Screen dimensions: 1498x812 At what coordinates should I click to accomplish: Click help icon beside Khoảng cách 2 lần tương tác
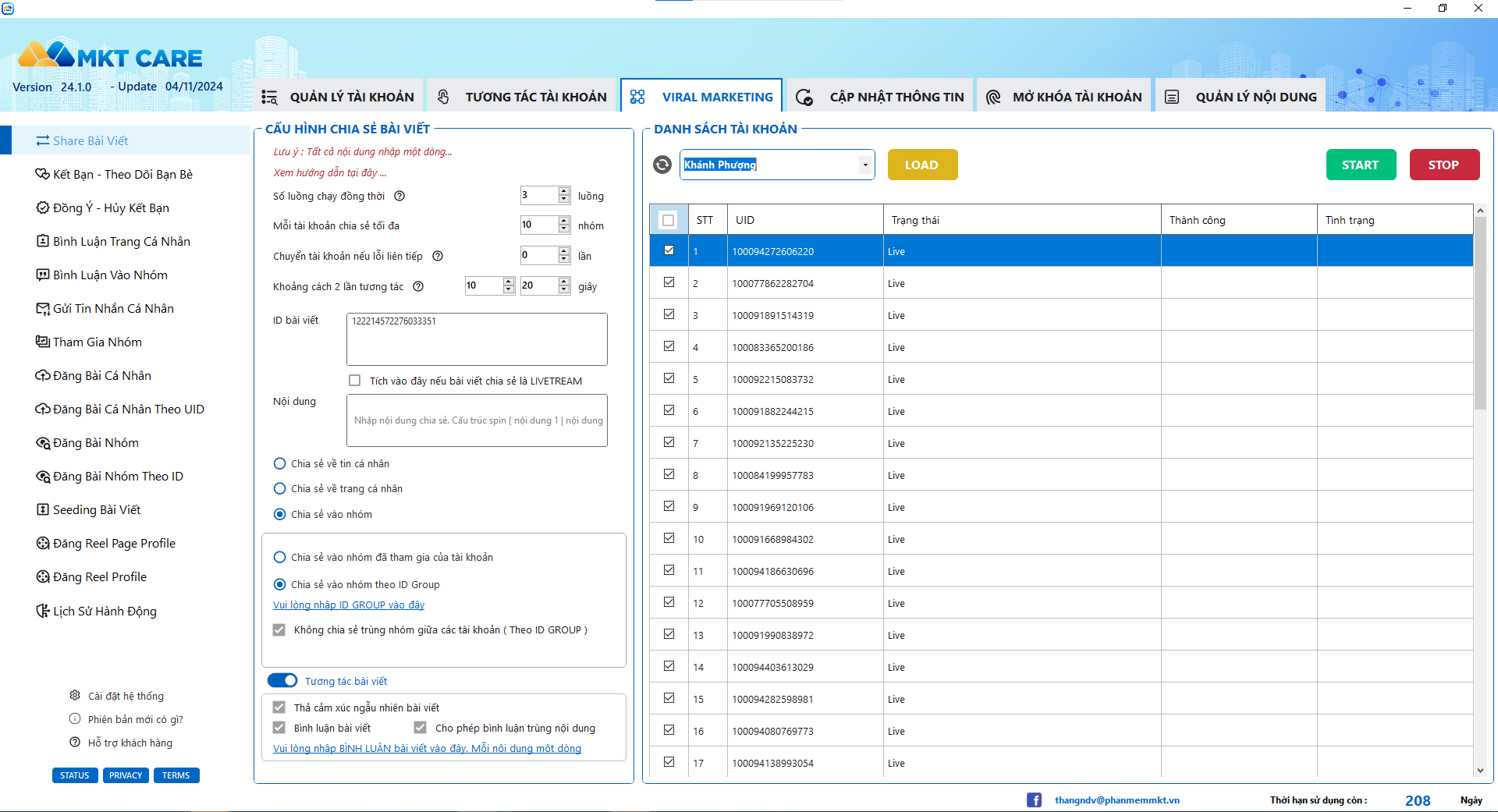click(x=418, y=286)
